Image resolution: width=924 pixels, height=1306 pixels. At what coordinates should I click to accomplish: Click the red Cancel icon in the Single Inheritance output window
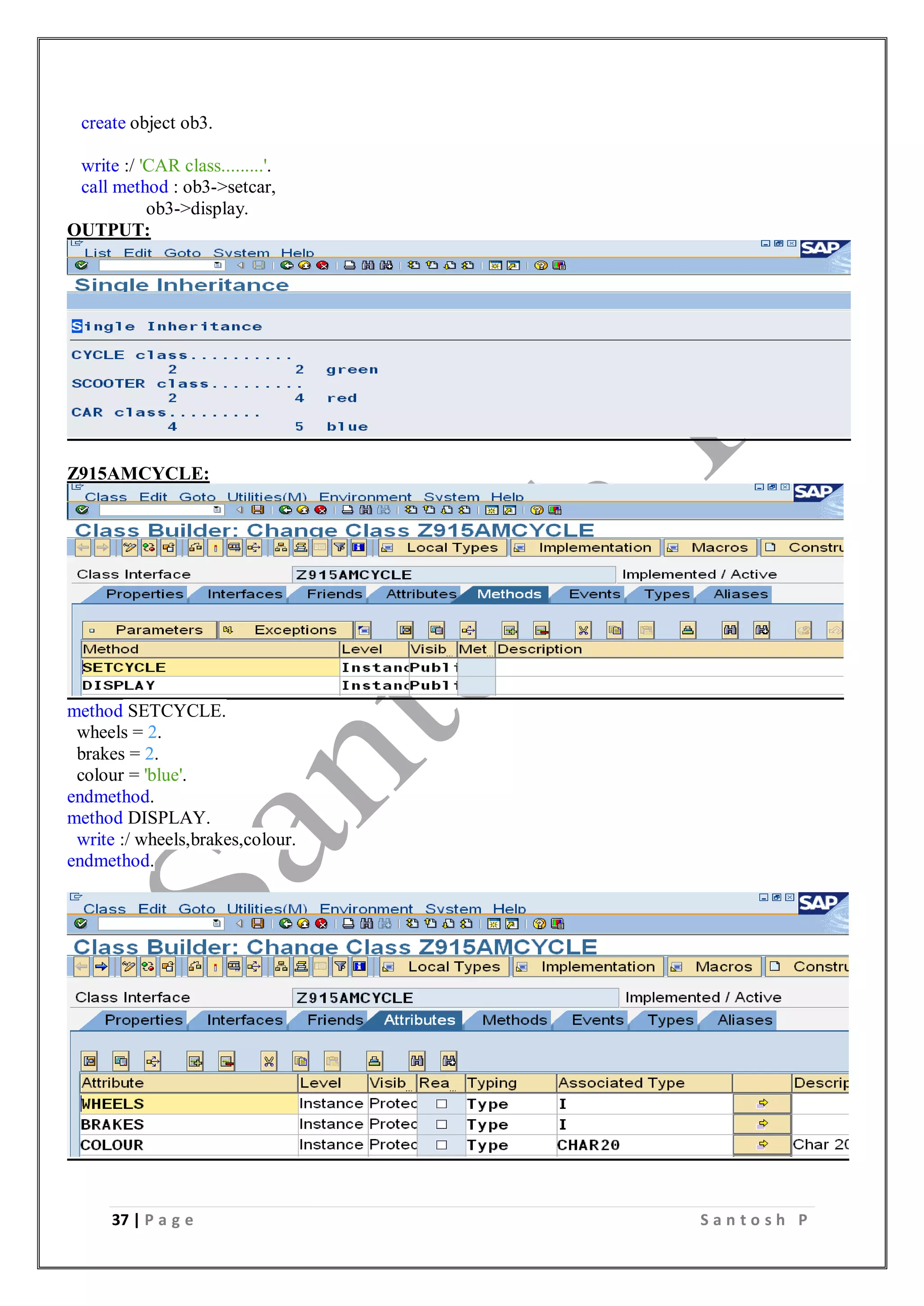322,266
